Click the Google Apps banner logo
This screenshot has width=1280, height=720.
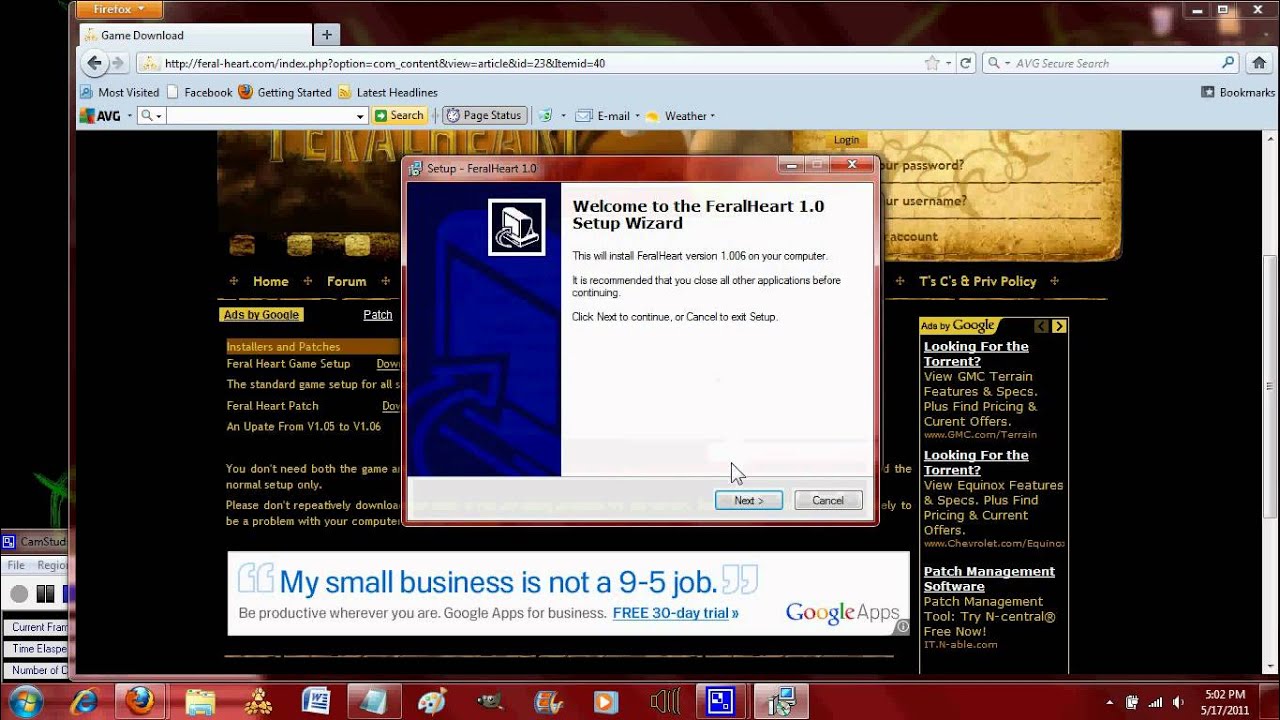[x=842, y=612]
